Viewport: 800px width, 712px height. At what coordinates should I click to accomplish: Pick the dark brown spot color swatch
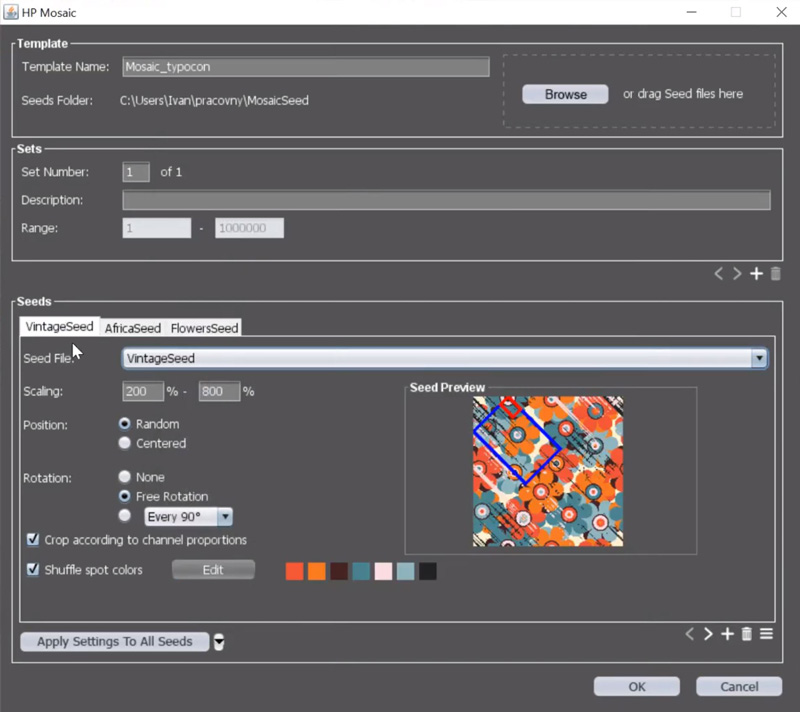pyautogui.click(x=339, y=571)
